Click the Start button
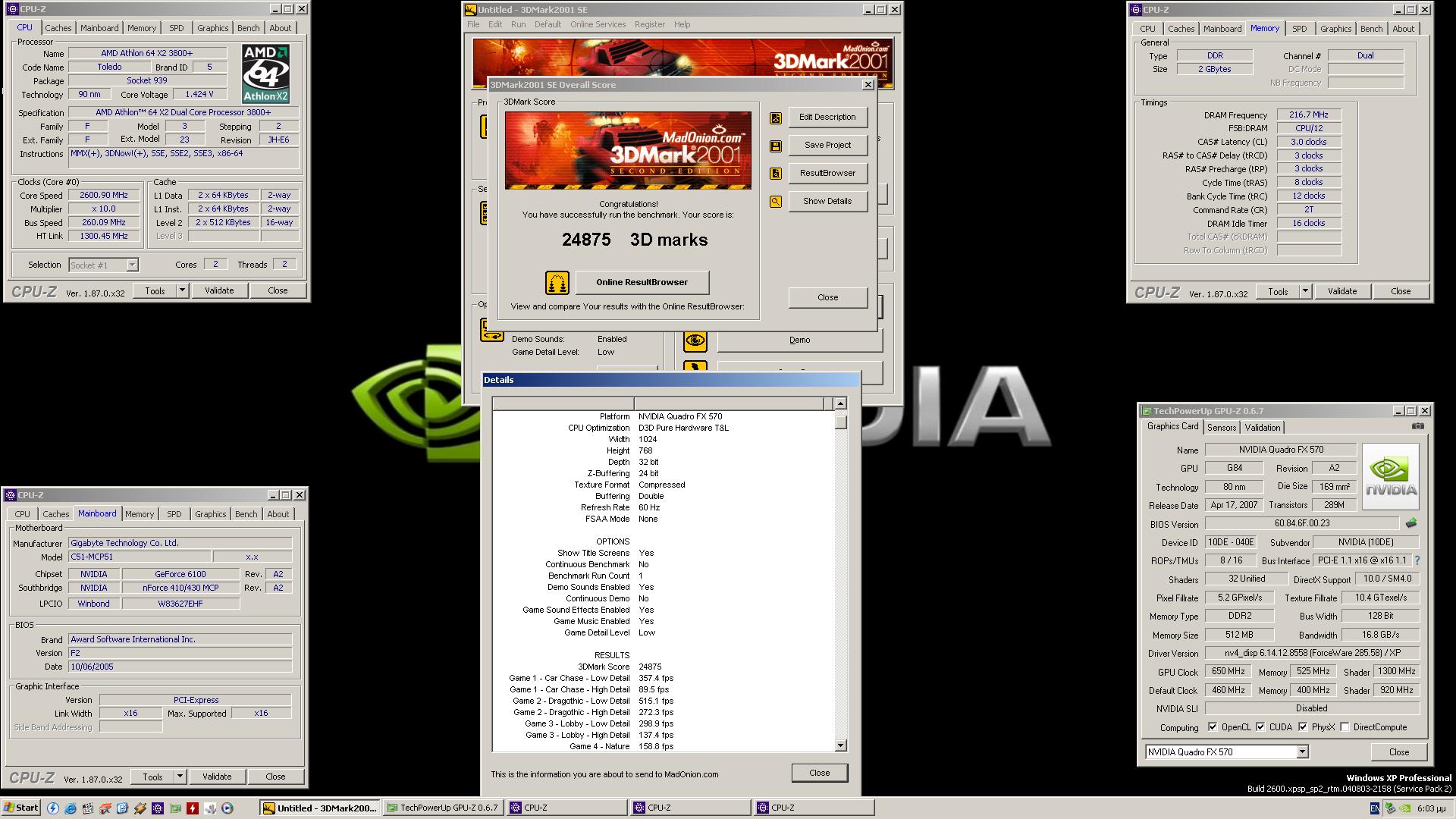The height and width of the screenshot is (819, 1456). click(x=21, y=808)
